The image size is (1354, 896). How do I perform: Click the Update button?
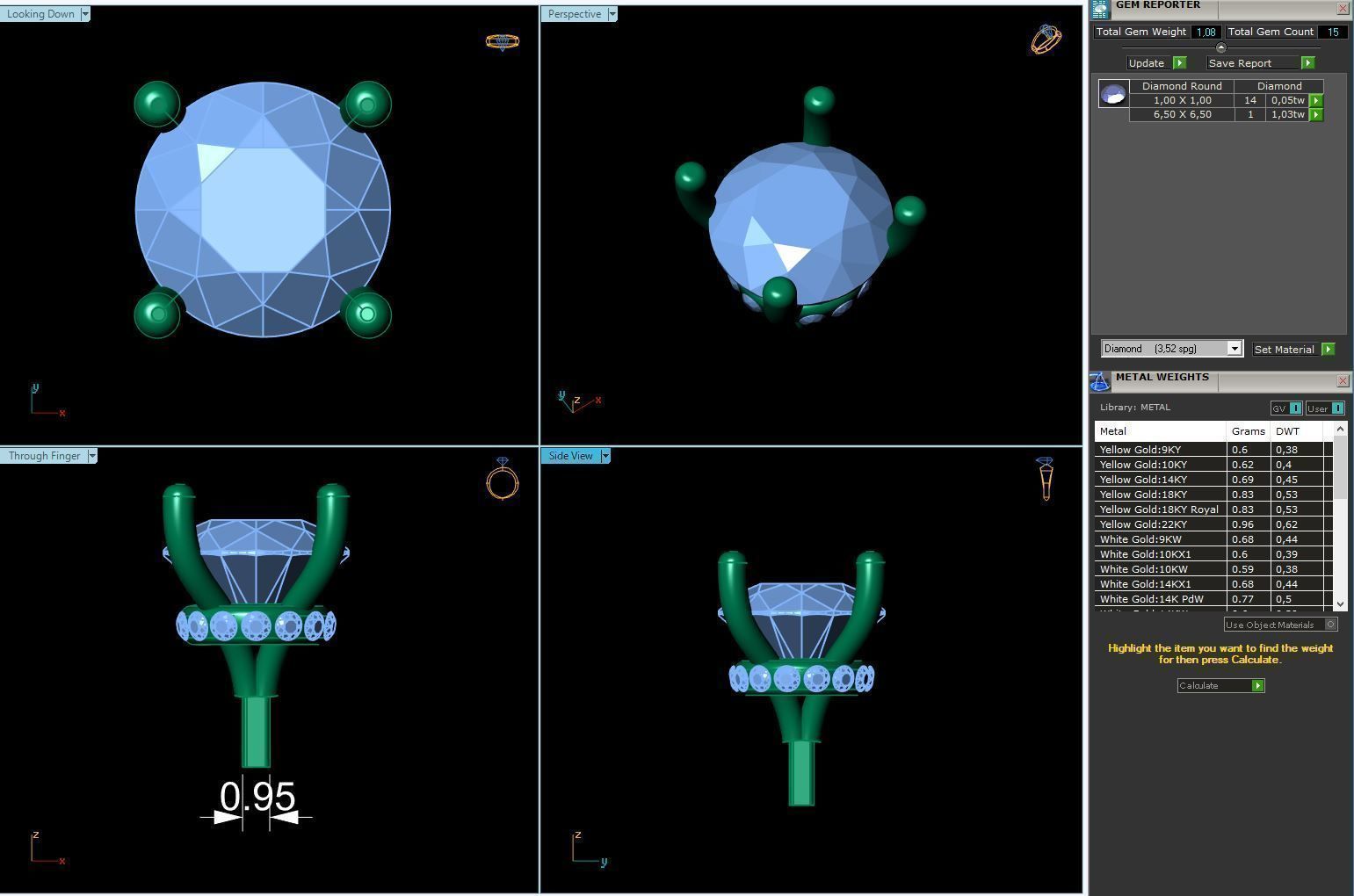coord(1150,62)
